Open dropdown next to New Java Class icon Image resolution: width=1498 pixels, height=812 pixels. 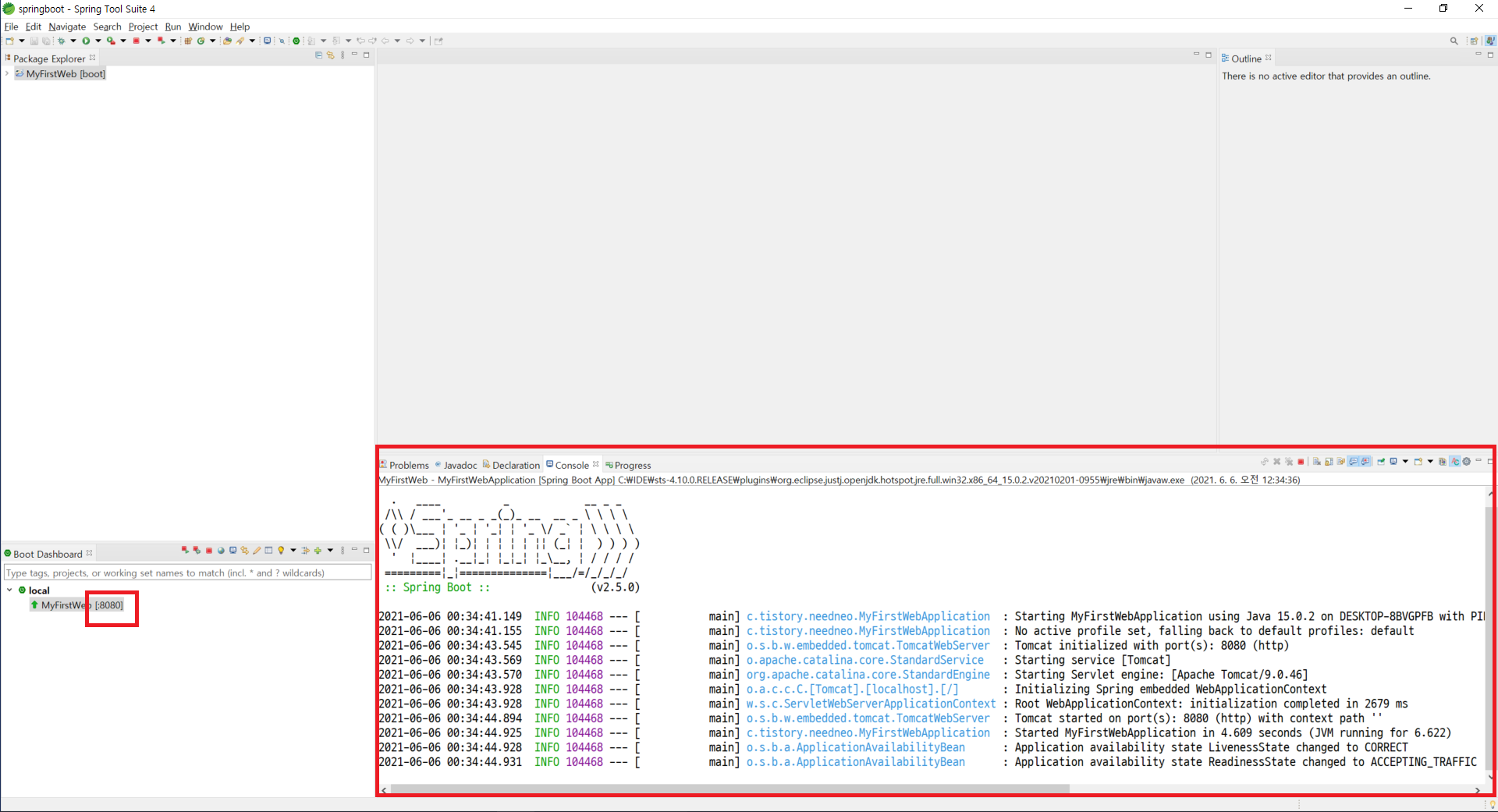(x=212, y=41)
